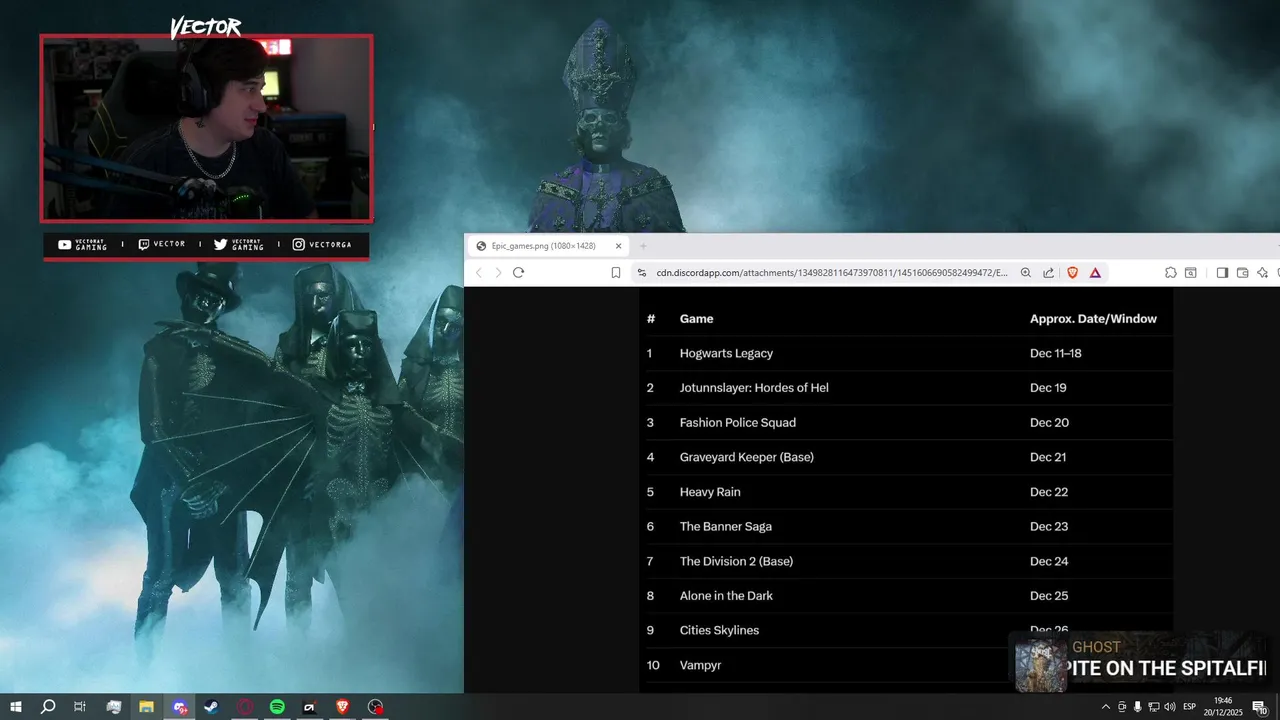The height and width of the screenshot is (720, 1280).
Task: Open a new browser tab
Action: coord(643,245)
